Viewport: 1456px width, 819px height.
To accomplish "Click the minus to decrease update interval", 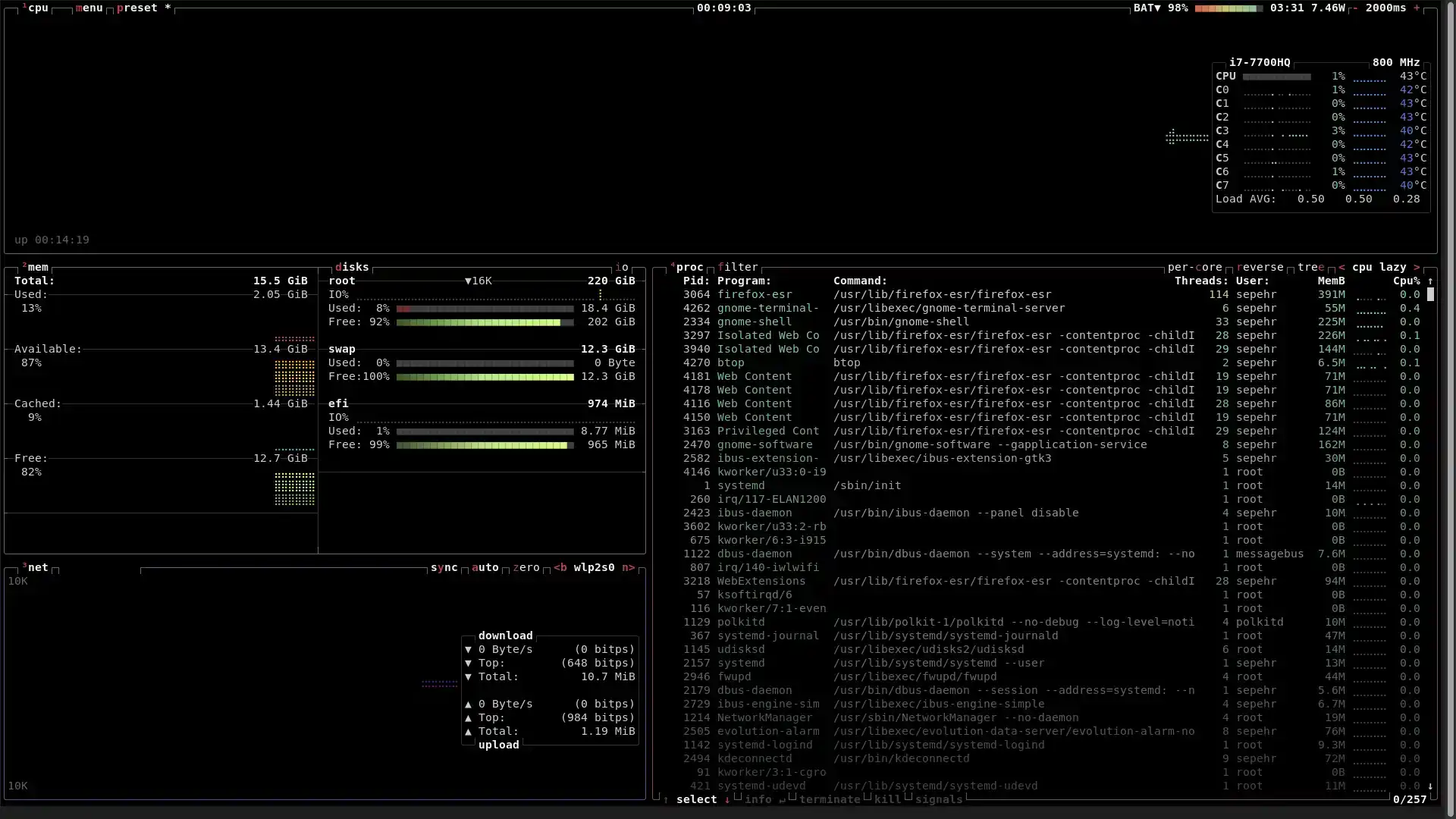I will coord(1354,8).
